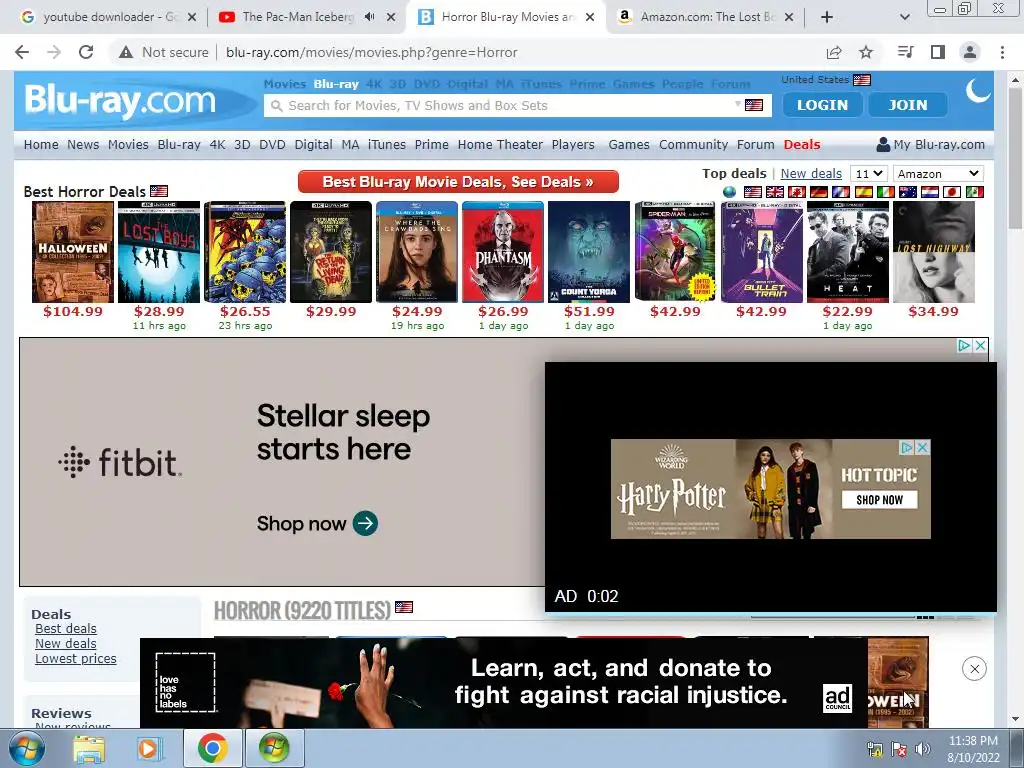Click SHOP NOW on the Hot Topic ad
Viewport: 1024px width, 768px height.
[879, 500]
